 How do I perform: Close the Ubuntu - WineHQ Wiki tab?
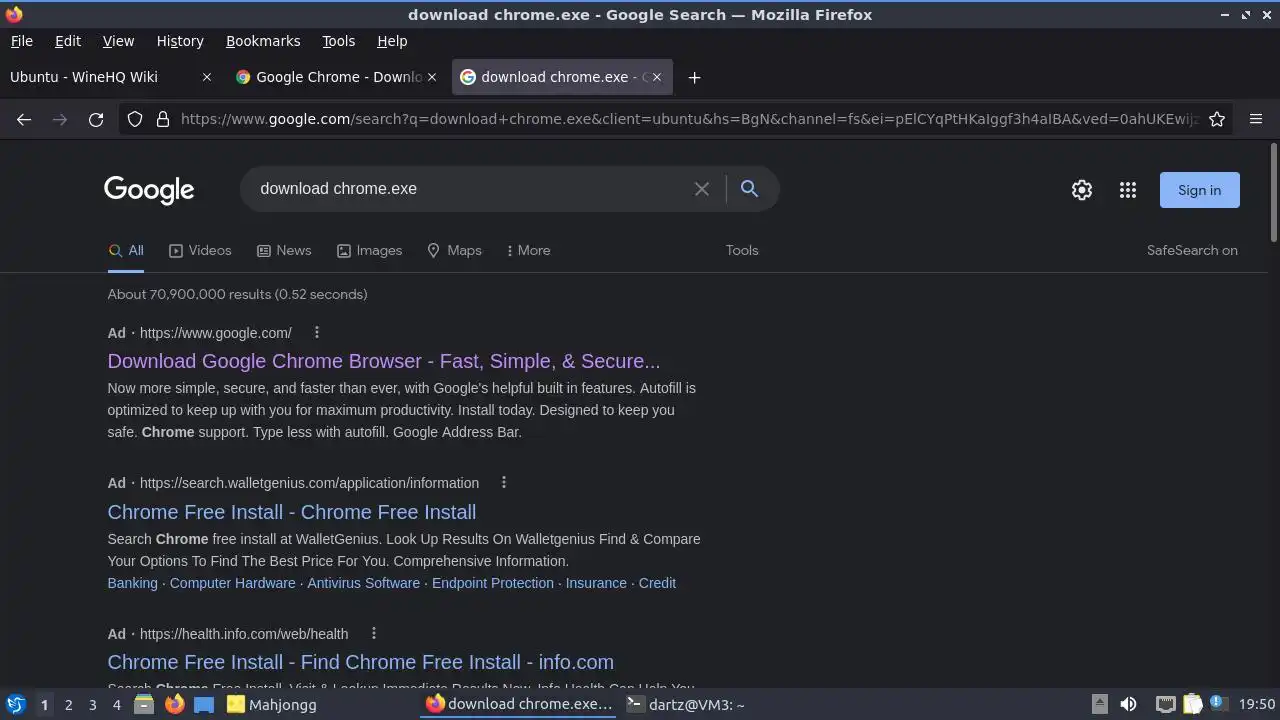coord(207,77)
